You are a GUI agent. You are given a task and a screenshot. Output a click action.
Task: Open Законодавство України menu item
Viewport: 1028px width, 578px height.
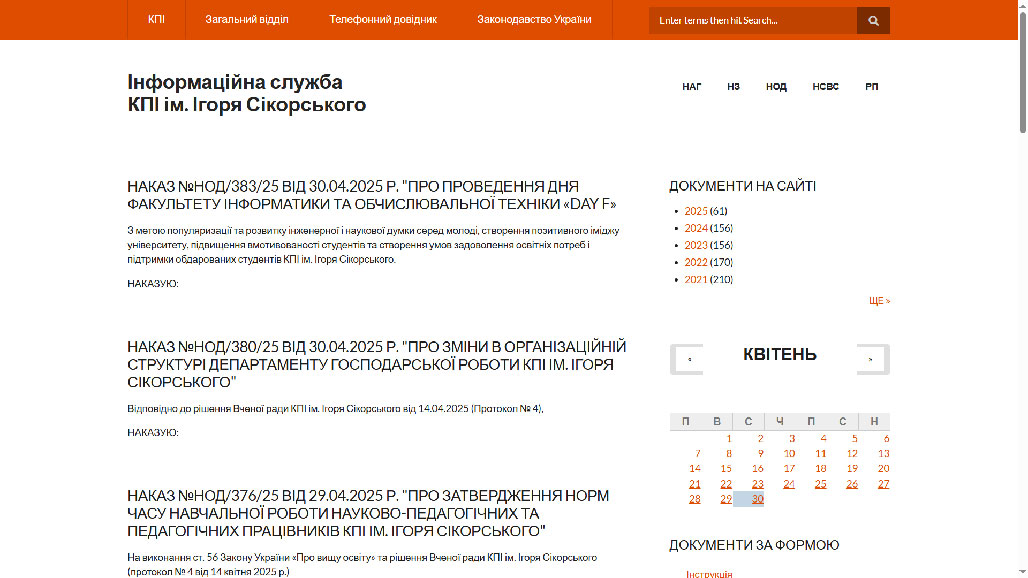coord(534,19)
